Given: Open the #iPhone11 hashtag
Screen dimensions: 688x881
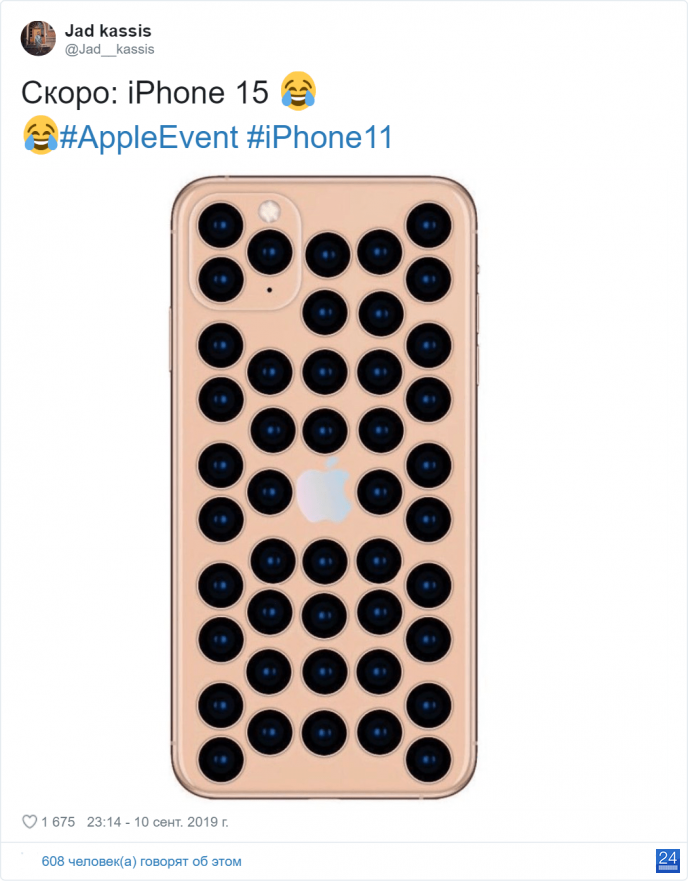Looking at the screenshot, I should [319, 137].
